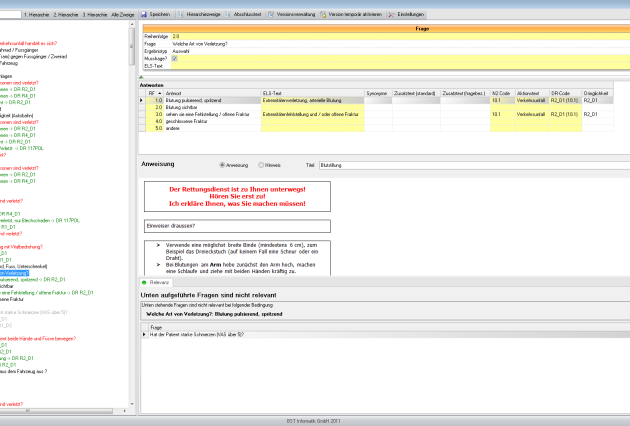Select tree node 'pulsierend, spritzend -> DR R2_D1'

pos(33,279)
